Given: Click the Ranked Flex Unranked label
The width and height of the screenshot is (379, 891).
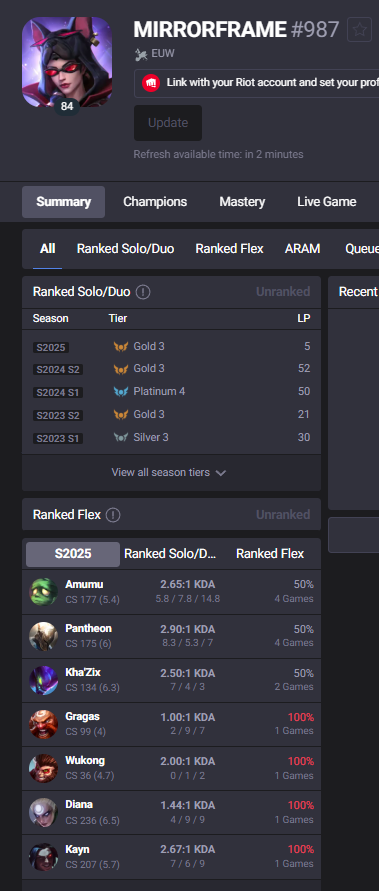Looking at the screenshot, I should click(x=283, y=515).
